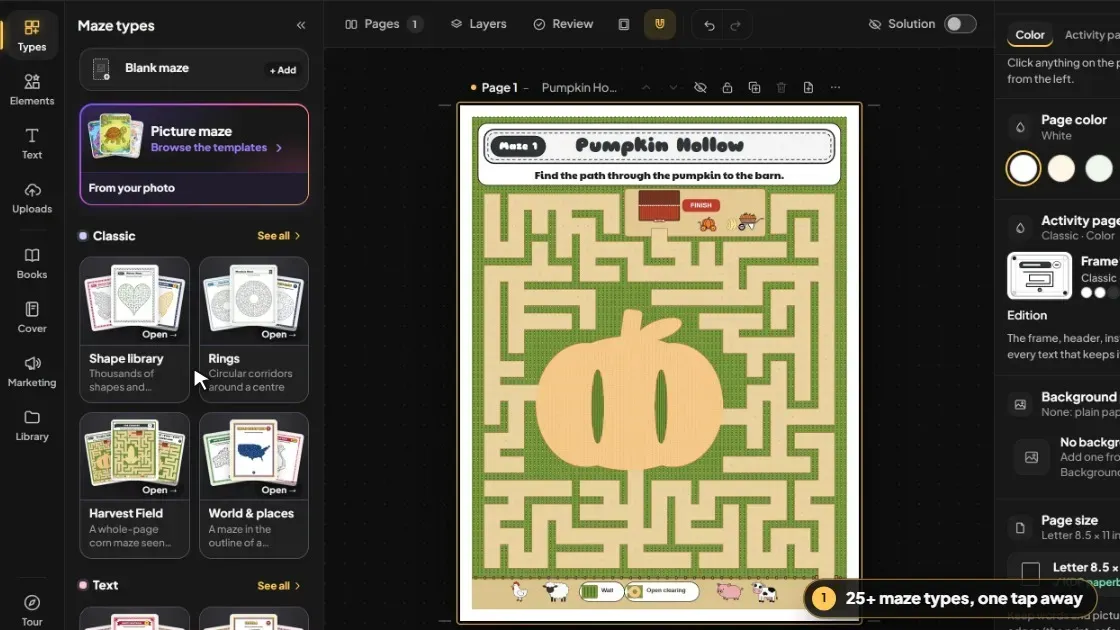Redo the last action

pos(736,26)
